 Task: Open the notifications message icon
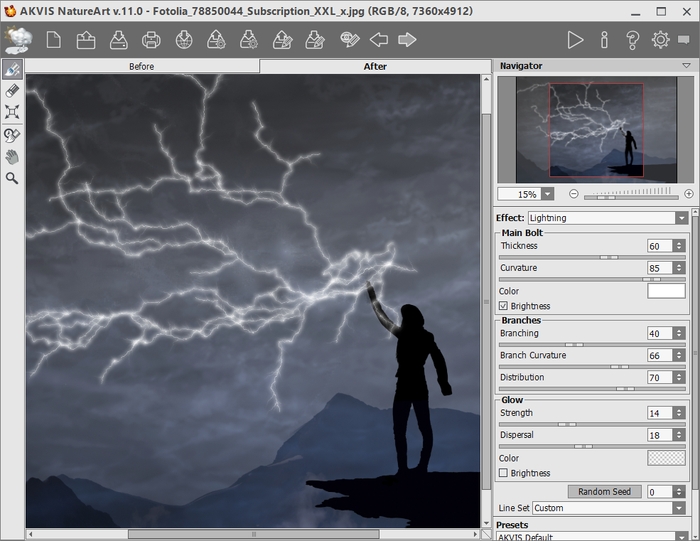click(x=684, y=40)
